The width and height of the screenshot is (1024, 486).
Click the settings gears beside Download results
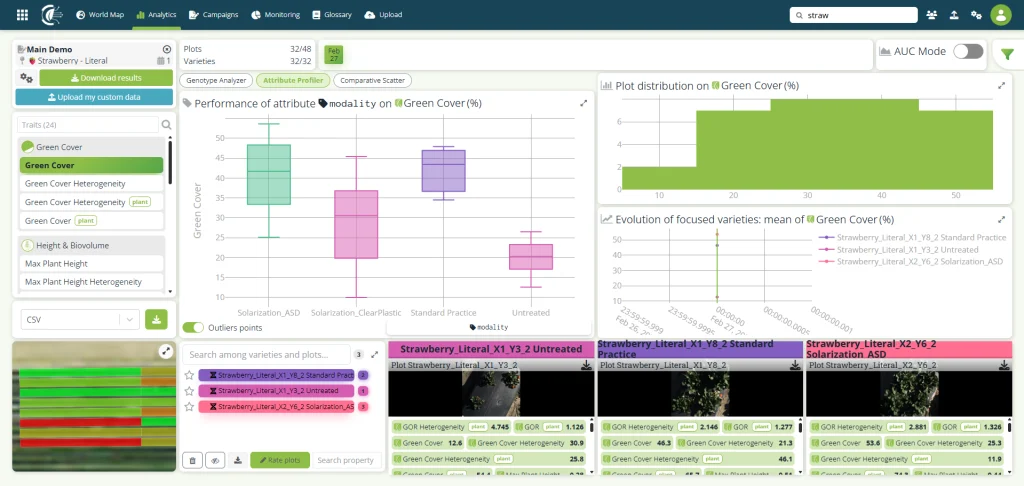tap(26, 78)
